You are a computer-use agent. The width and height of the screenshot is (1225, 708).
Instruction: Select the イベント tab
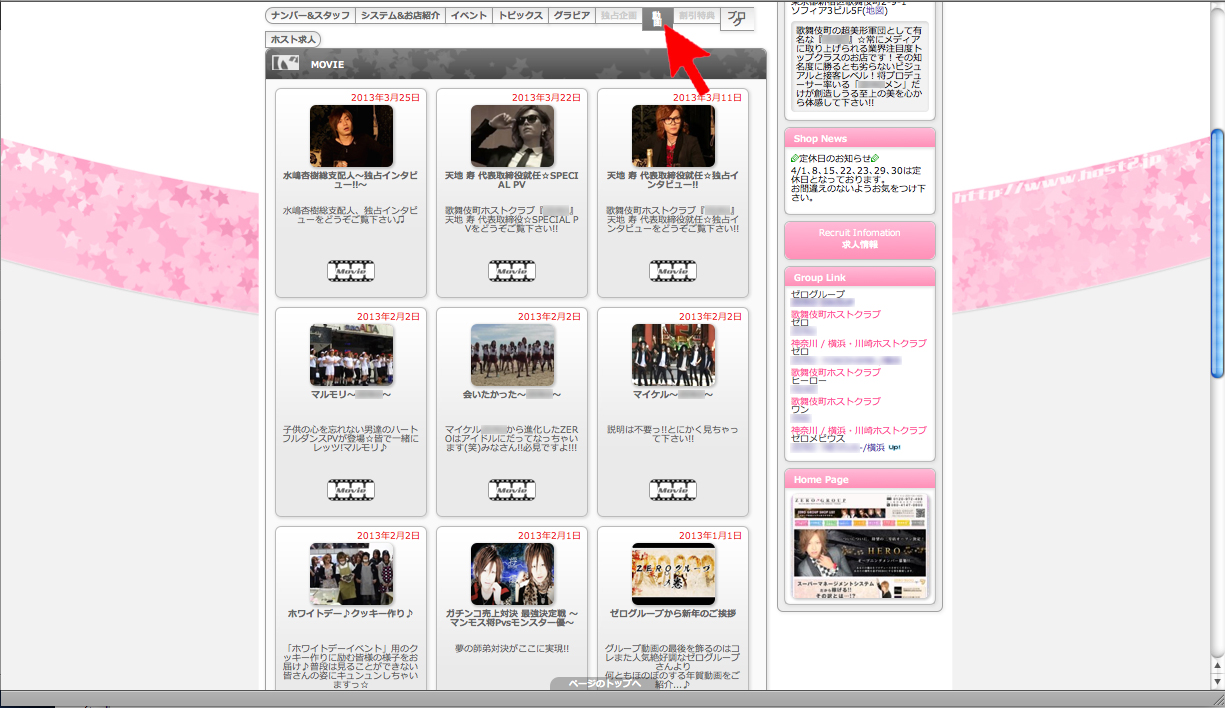click(468, 16)
